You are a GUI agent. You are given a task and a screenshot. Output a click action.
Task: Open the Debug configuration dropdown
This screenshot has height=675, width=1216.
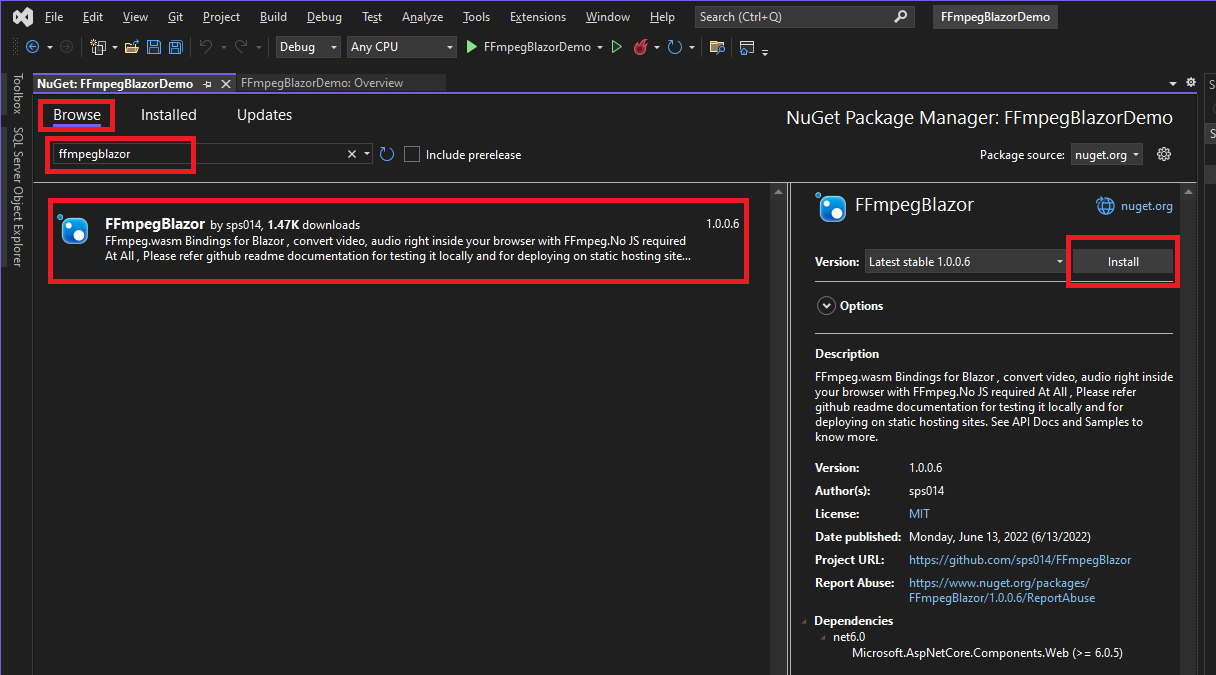[x=306, y=47]
